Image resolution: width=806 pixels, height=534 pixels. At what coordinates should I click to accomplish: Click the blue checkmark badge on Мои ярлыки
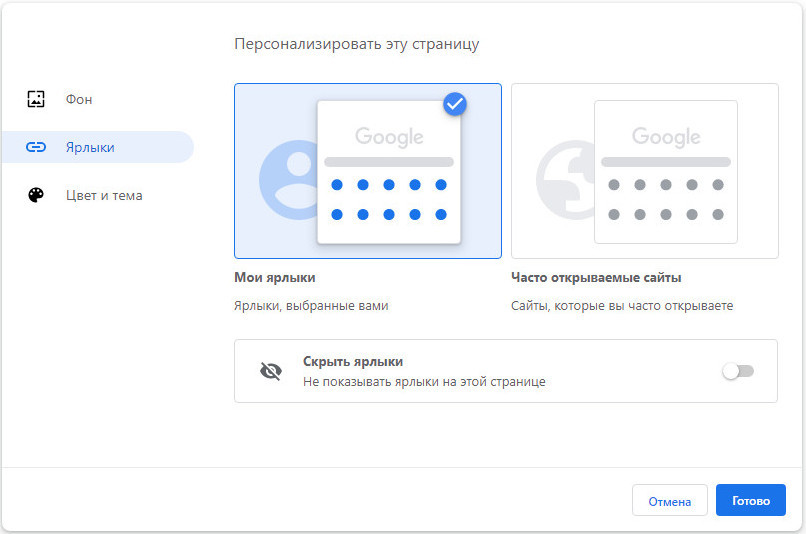pyautogui.click(x=454, y=104)
